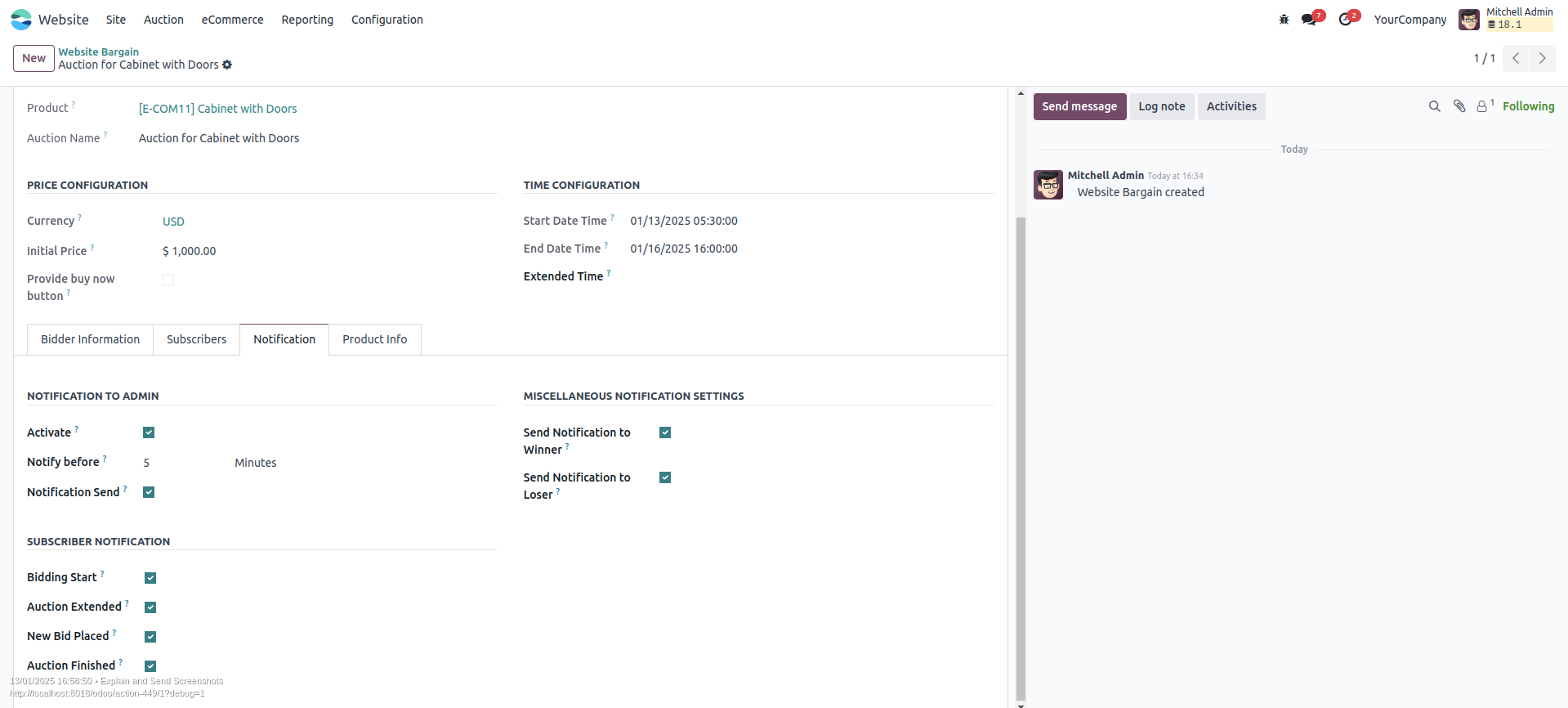
Task: Toggle the Notification Send checkbox
Action: pyautogui.click(x=149, y=492)
